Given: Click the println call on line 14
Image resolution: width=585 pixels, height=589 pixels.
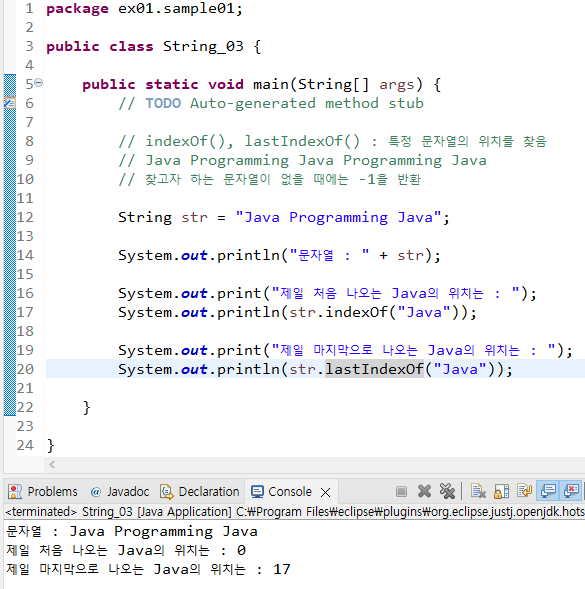Looking at the screenshot, I should point(248,255).
